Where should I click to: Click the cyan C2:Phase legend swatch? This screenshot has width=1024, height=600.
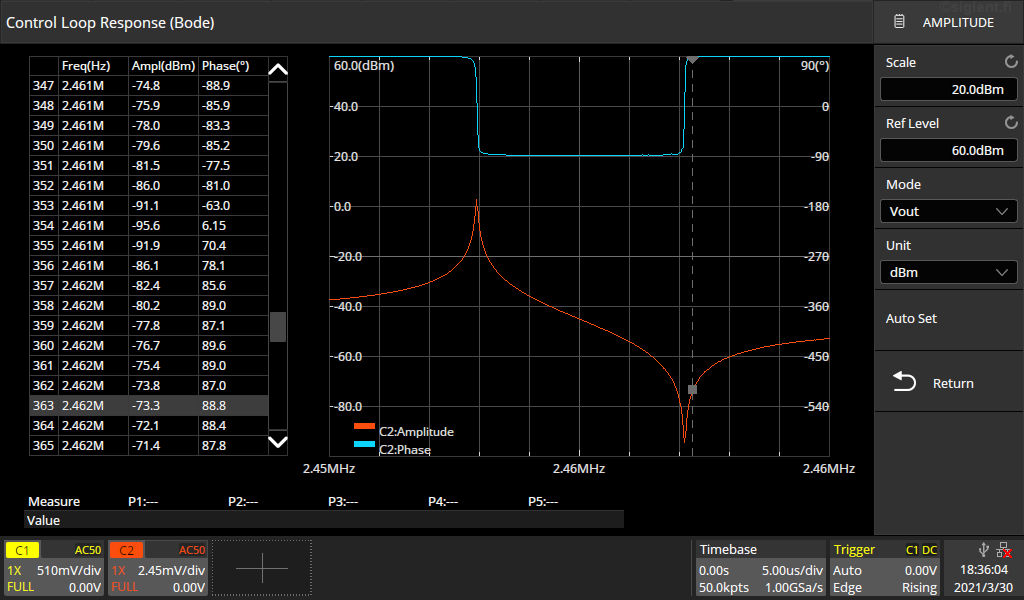click(x=364, y=444)
